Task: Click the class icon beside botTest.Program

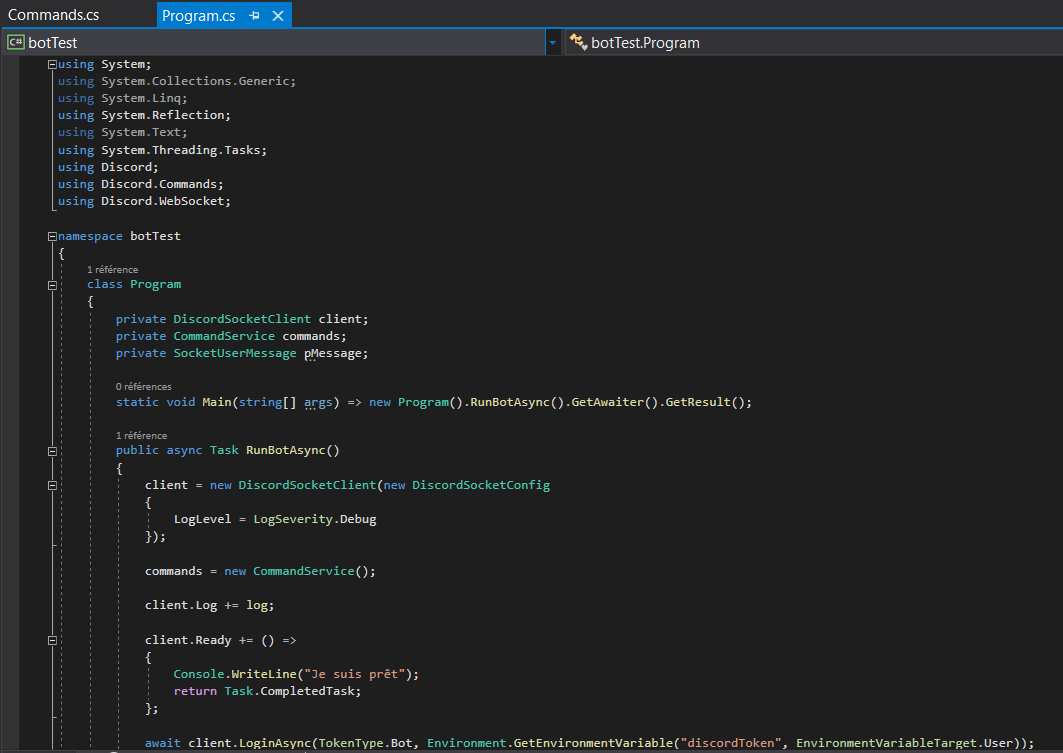Action: click(578, 42)
